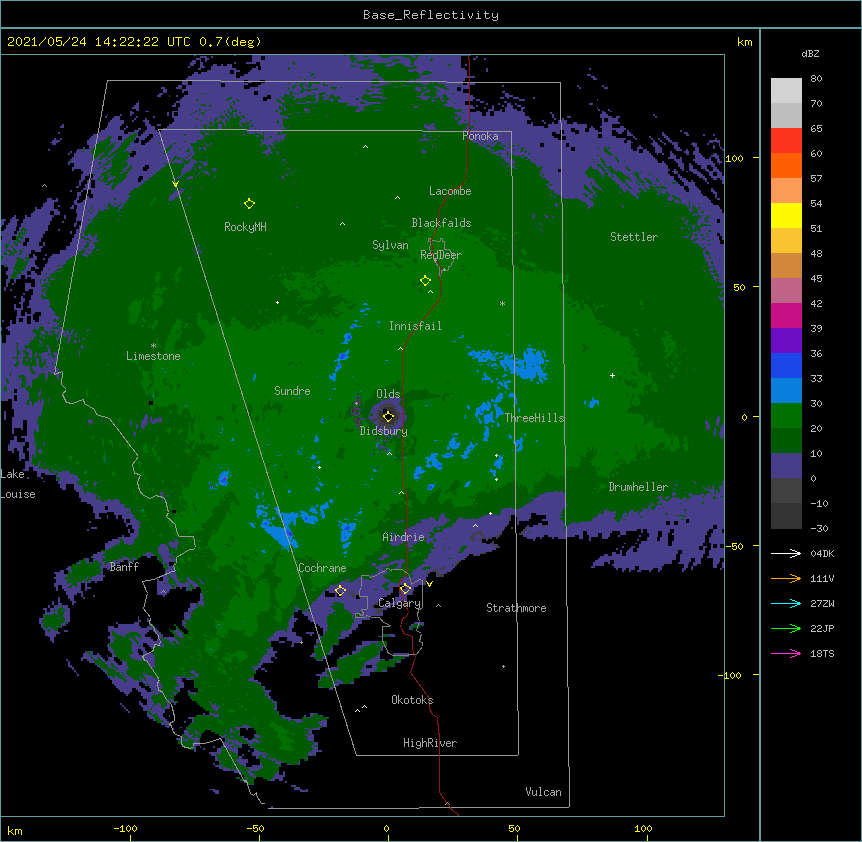The height and width of the screenshot is (842, 862).
Task: Click the Limestone label
Action: pos(153,356)
